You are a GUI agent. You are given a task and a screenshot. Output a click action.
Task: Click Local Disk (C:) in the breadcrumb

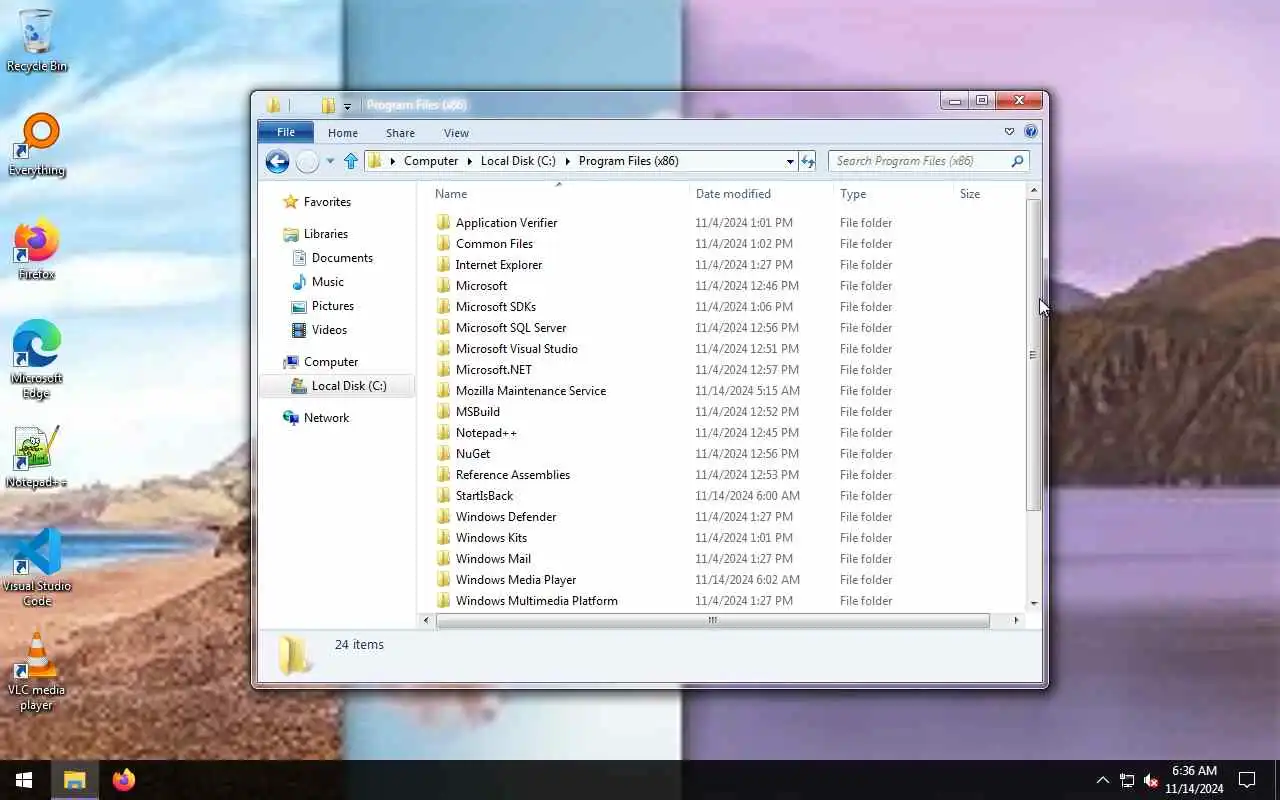[518, 161]
